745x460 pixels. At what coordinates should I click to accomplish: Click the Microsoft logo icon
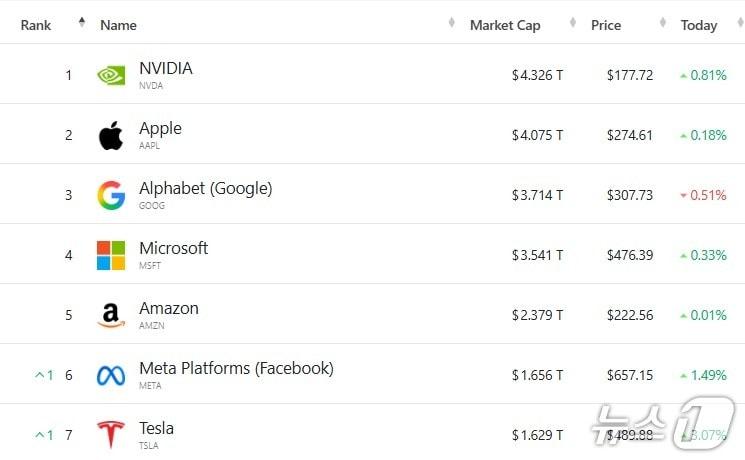(111, 255)
